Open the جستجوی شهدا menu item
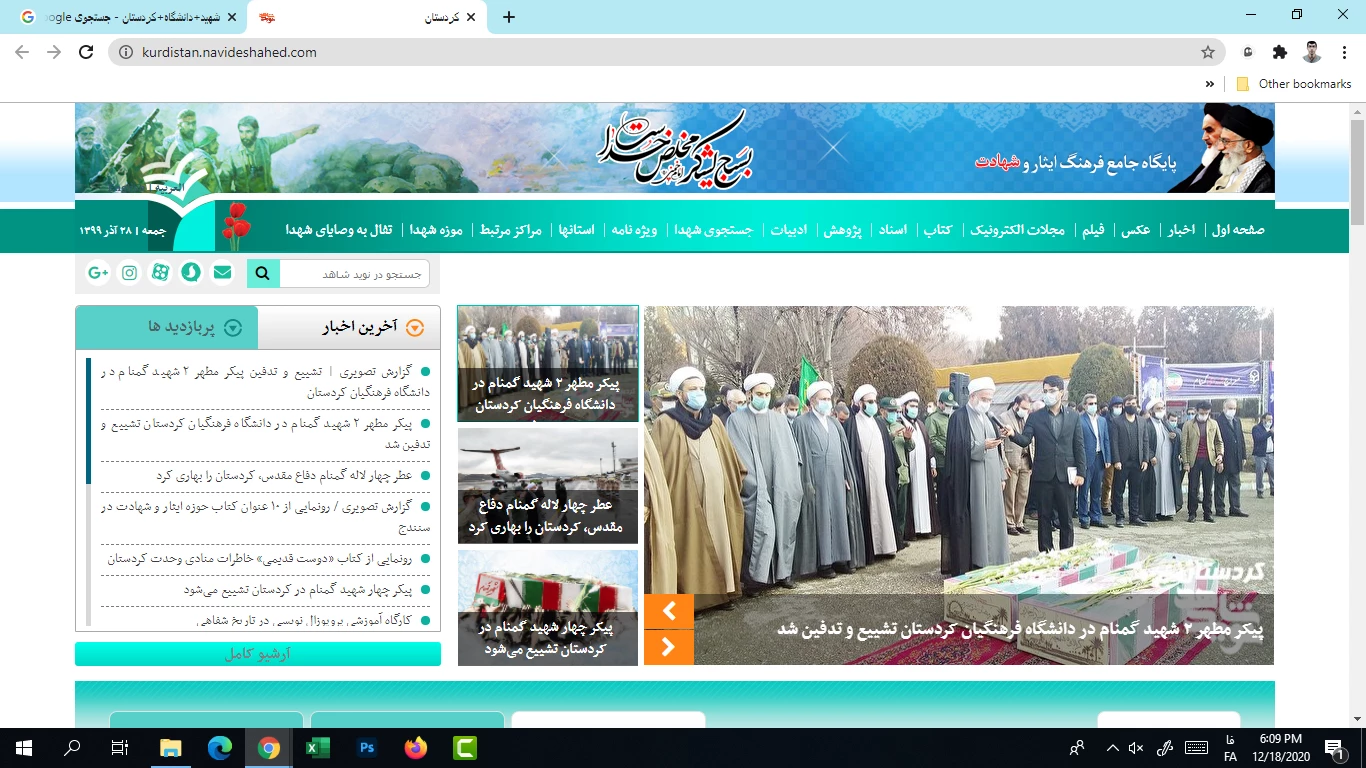 click(713, 230)
